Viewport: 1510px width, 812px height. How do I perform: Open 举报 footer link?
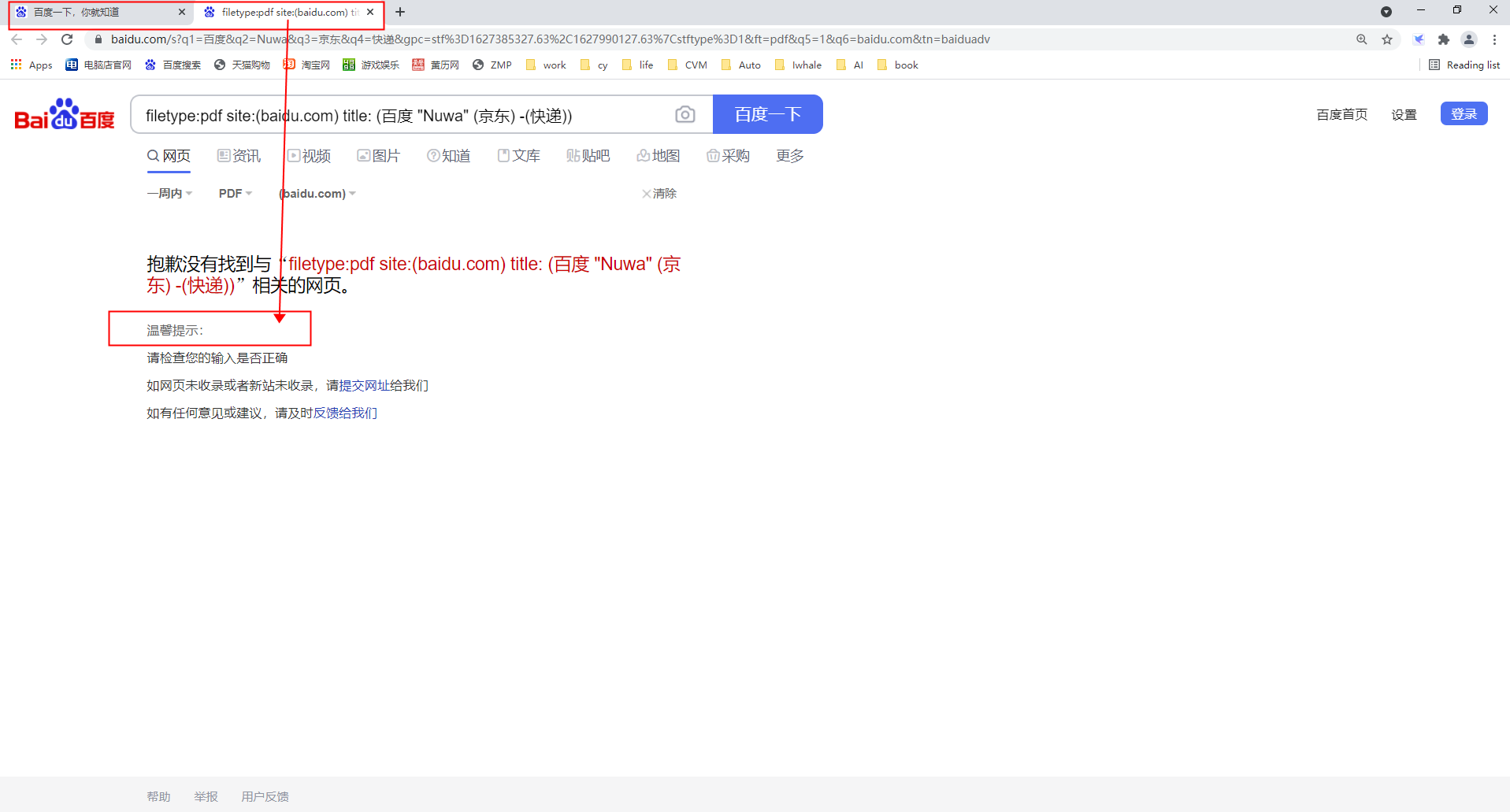[206, 797]
